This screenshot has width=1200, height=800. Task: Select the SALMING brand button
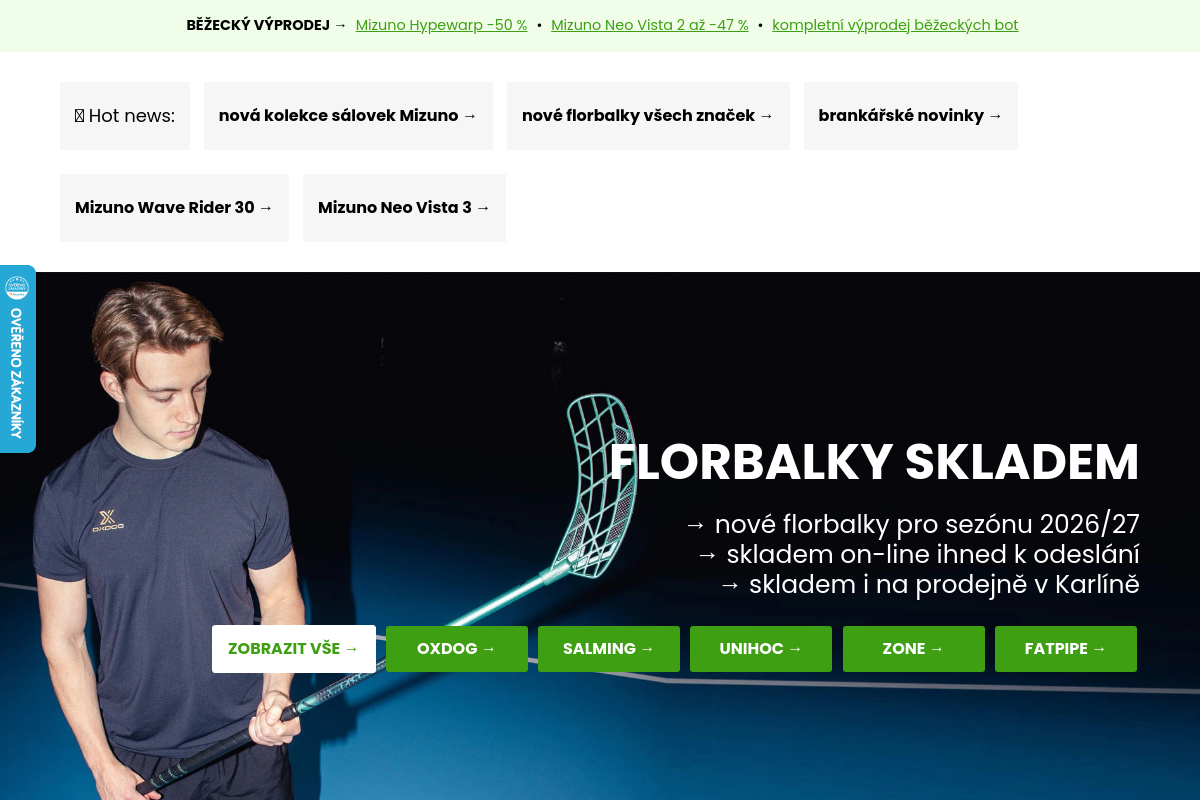pyautogui.click(x=609, y=649)
